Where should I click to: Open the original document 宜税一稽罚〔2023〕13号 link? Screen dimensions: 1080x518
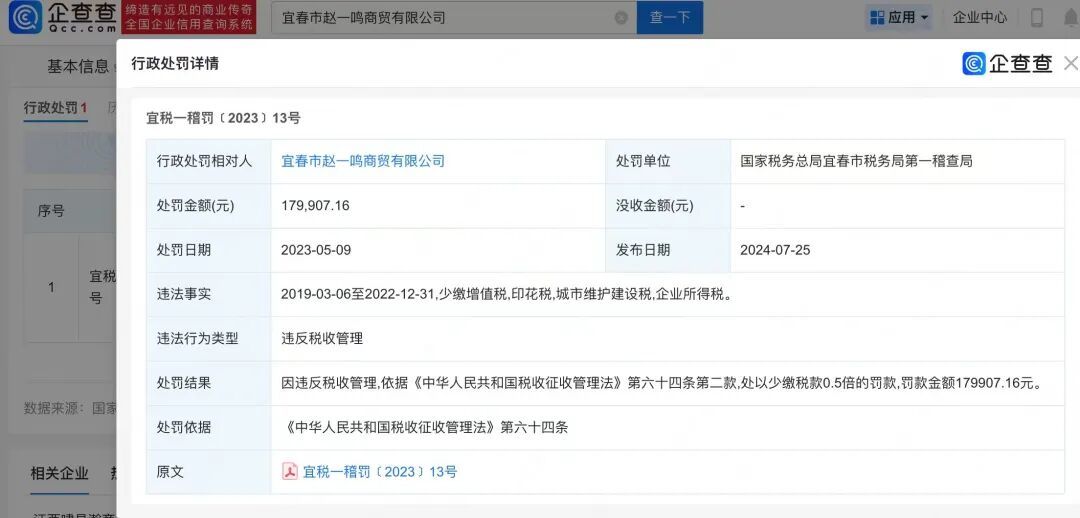pos(380,472)
